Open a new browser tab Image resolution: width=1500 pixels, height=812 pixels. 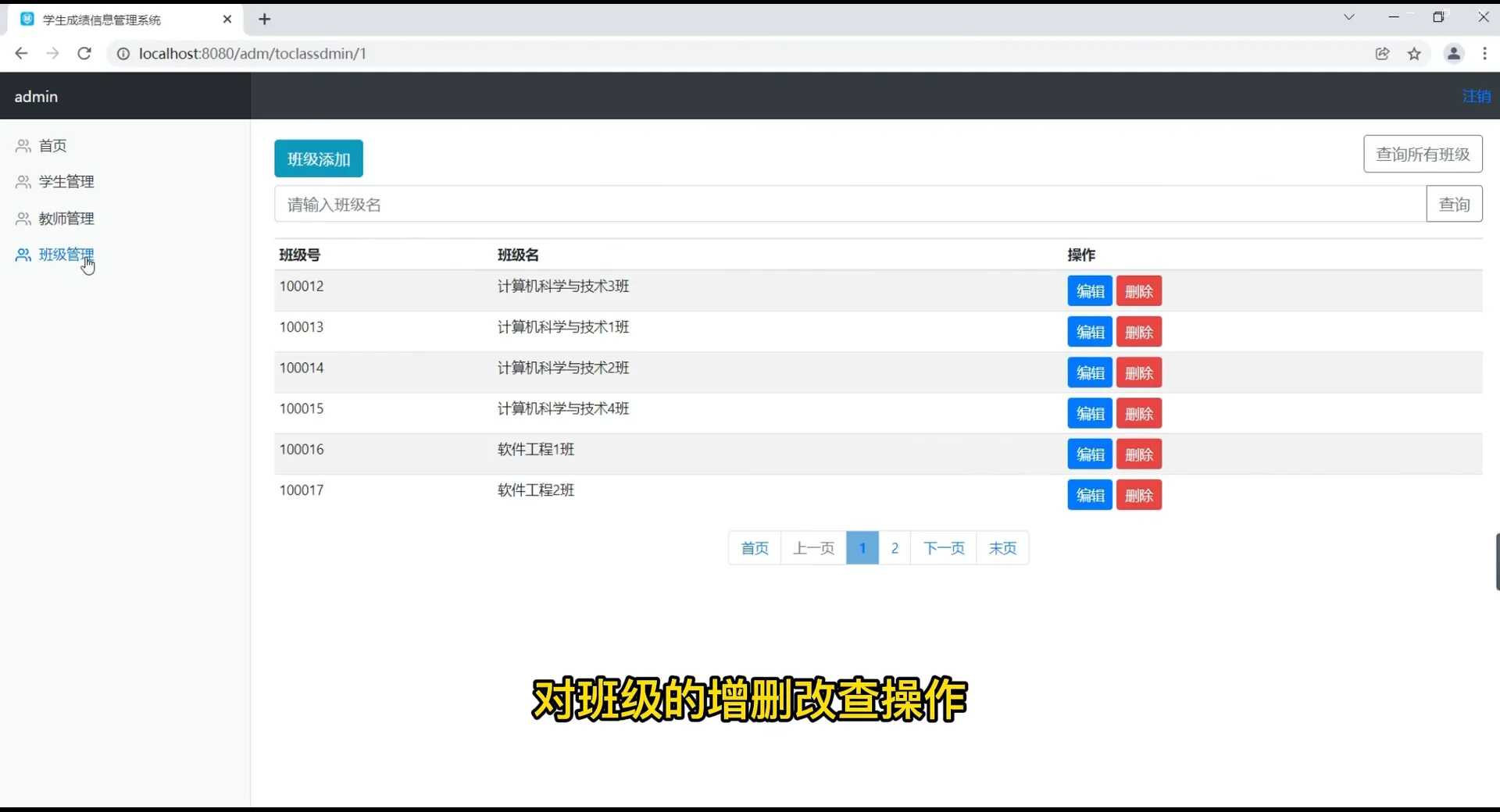[264, 19]
